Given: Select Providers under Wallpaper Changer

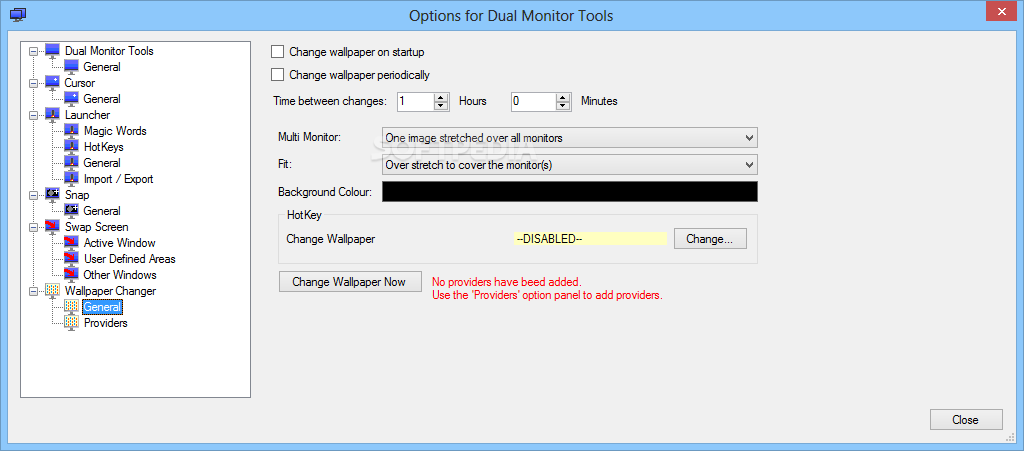Looking at the screenshot, I should point(105,322).
